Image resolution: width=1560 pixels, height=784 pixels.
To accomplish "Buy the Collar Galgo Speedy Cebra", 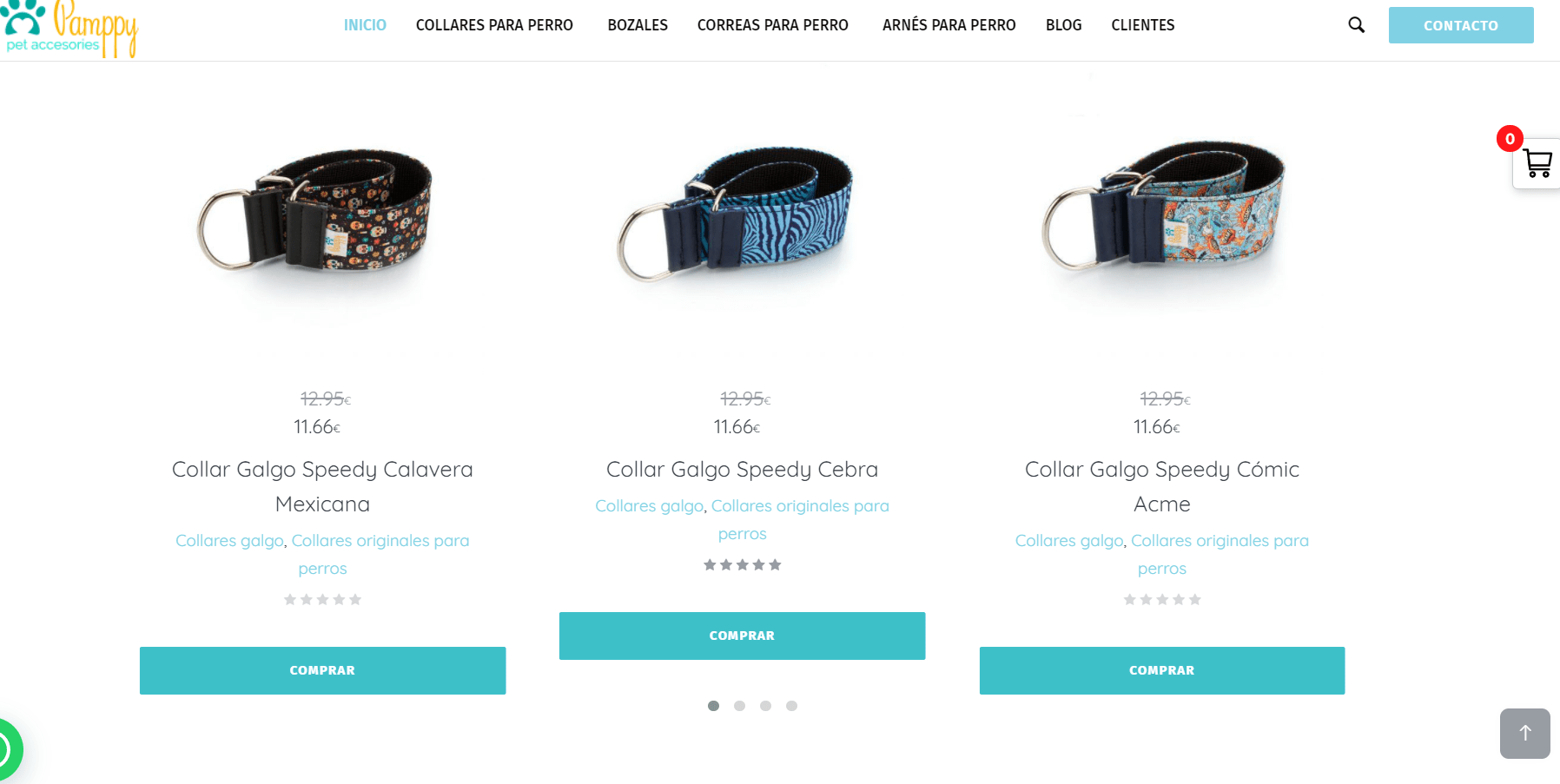I will click(742, 636).
